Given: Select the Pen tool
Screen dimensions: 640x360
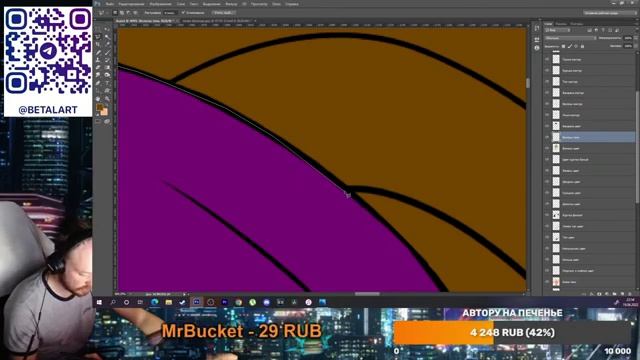Looking at the screenshot, I should point(98,83).
